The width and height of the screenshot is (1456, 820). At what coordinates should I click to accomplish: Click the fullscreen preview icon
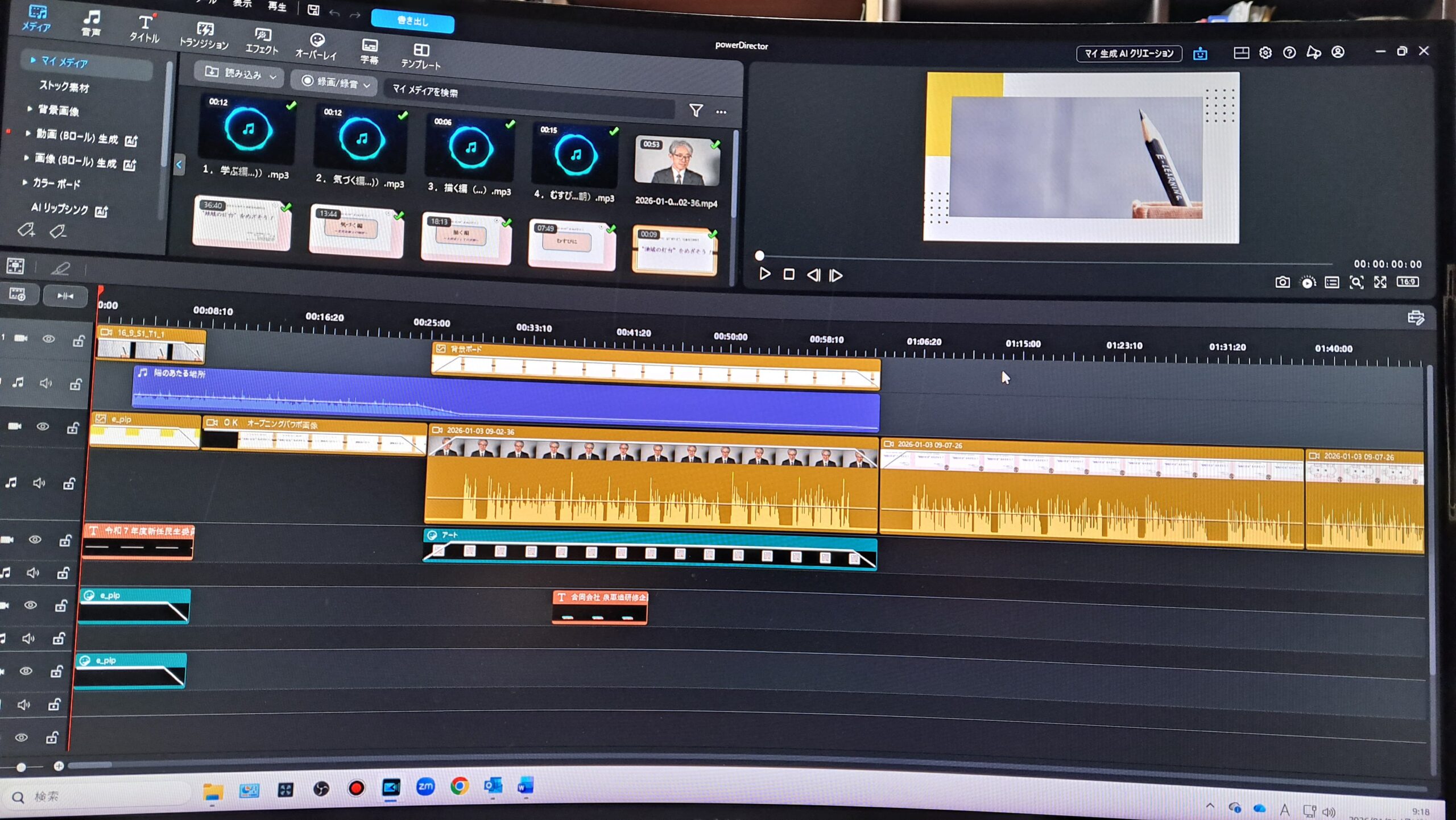tap(1380, 282)
